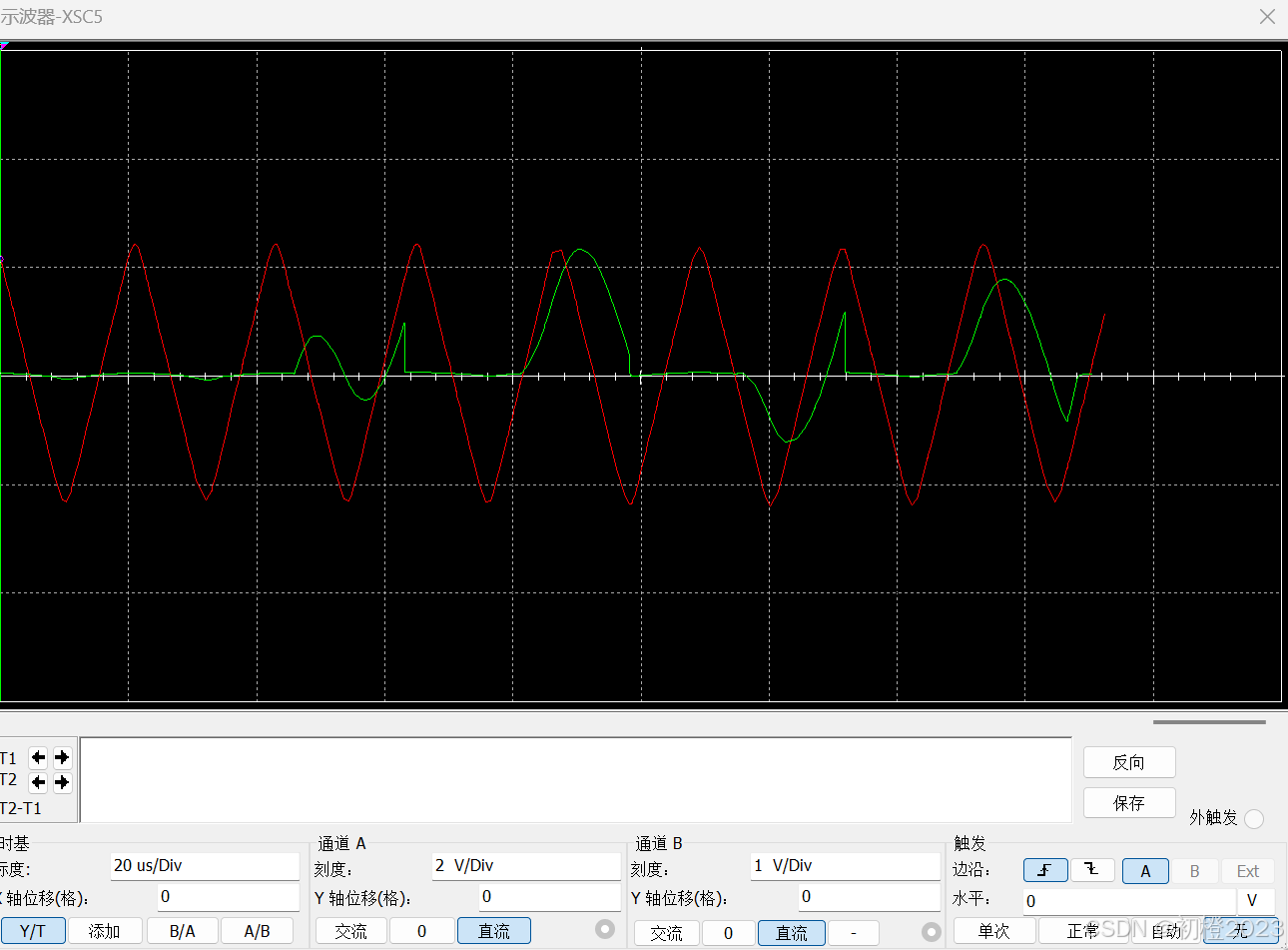Select rising edge trigger icon
1288x950 pixels.
(x=1045, y=870)
